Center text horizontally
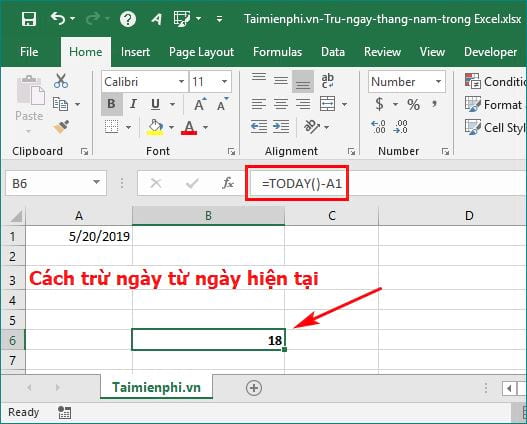 tap(281, 104)
